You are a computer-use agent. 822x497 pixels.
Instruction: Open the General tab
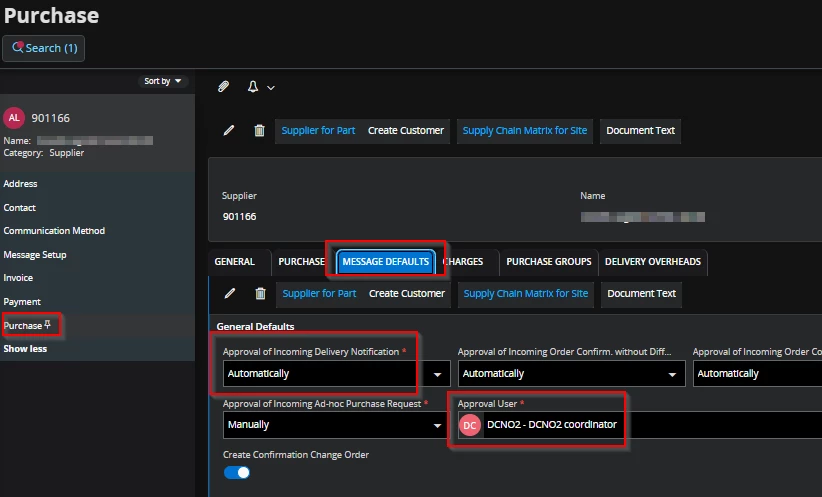tap(234, 262)
